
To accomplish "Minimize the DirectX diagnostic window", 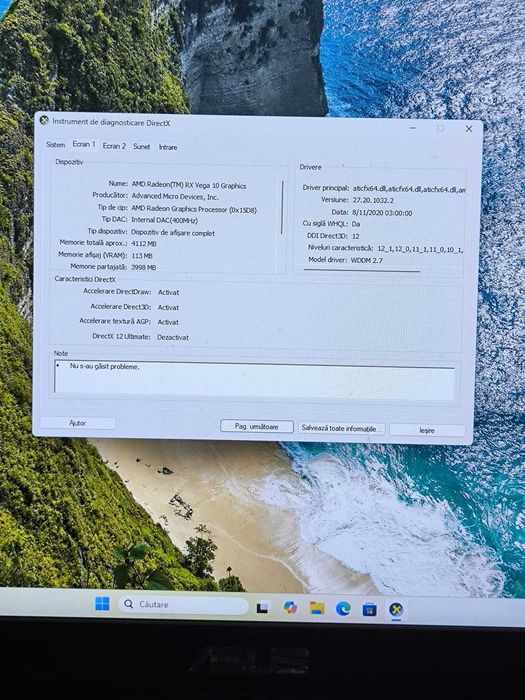I will point(412,128).
